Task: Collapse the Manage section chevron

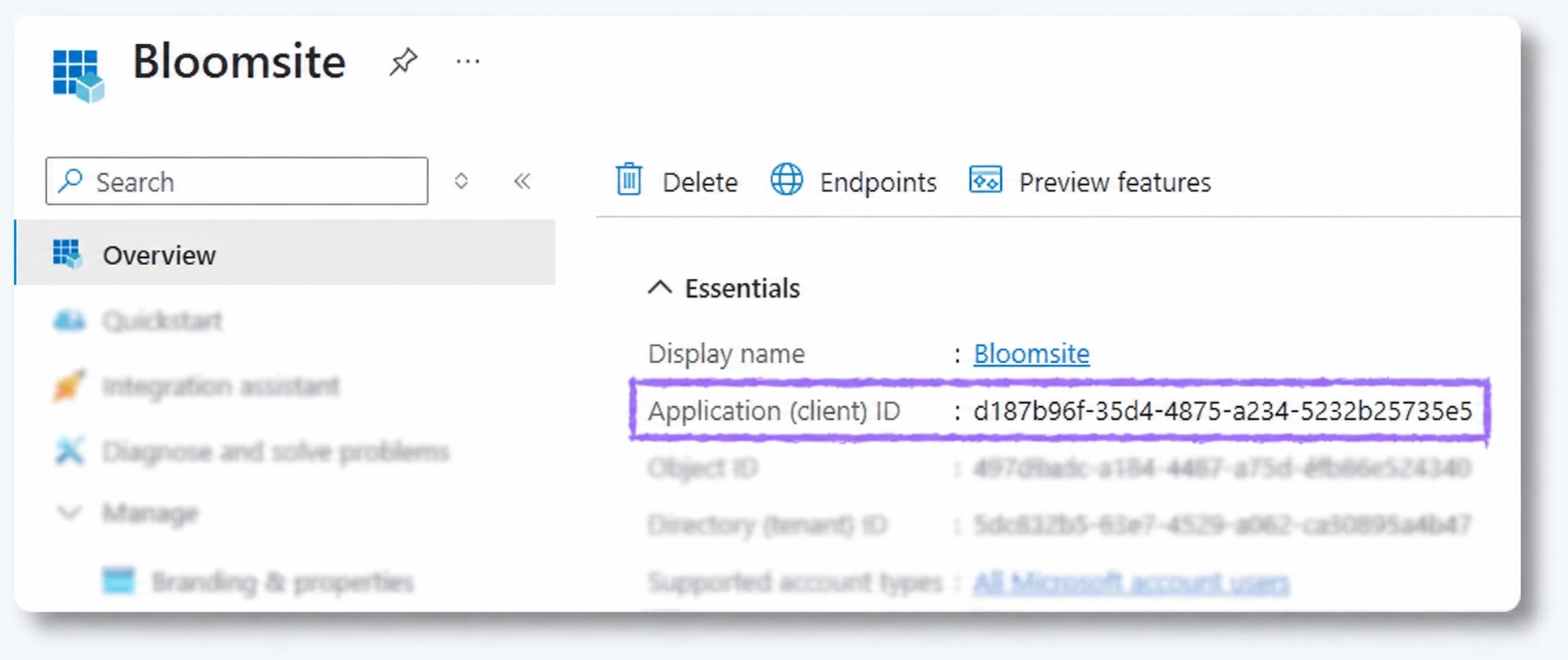Action: tap(69, 512)
